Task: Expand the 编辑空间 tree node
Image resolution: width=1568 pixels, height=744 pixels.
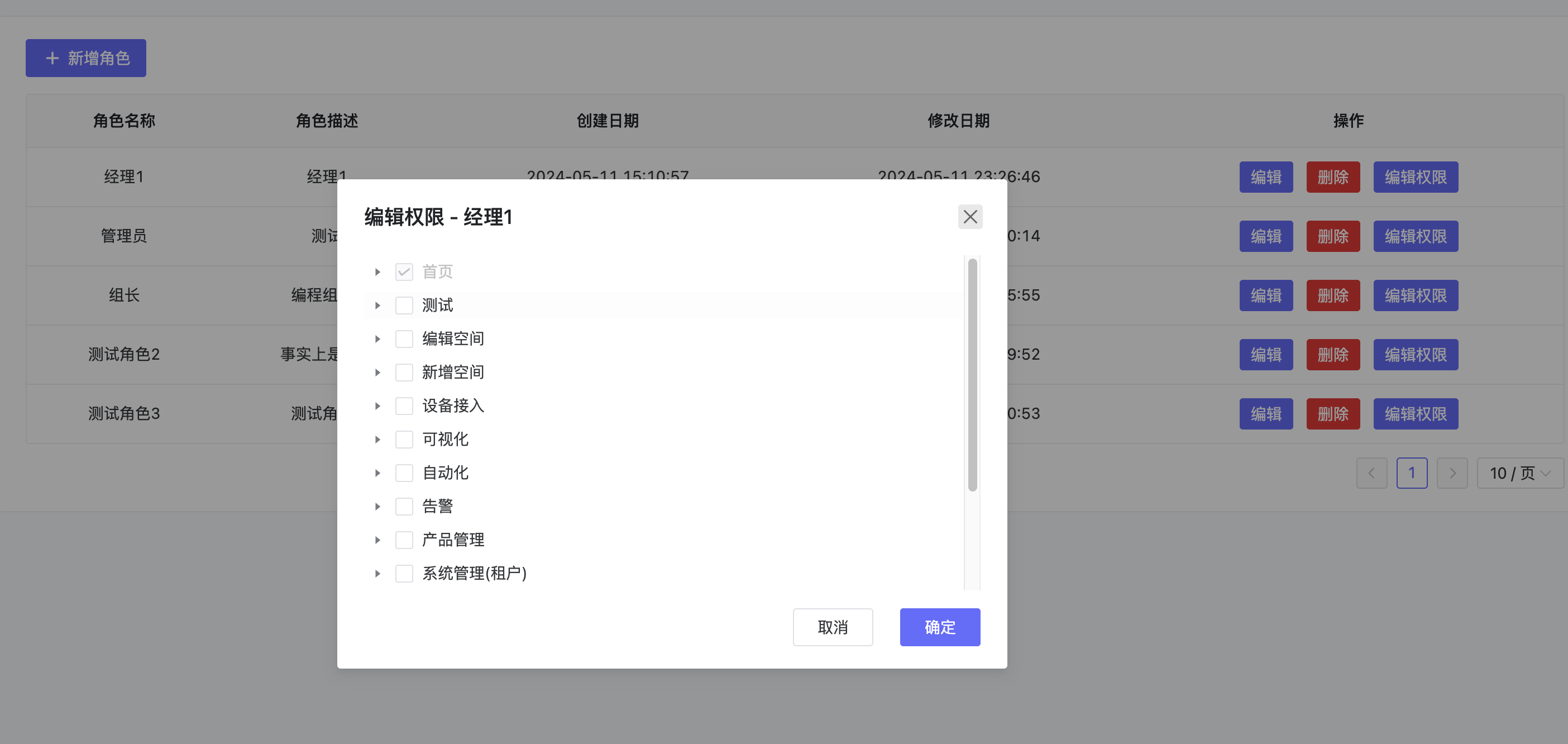Action: click(377, 338)
